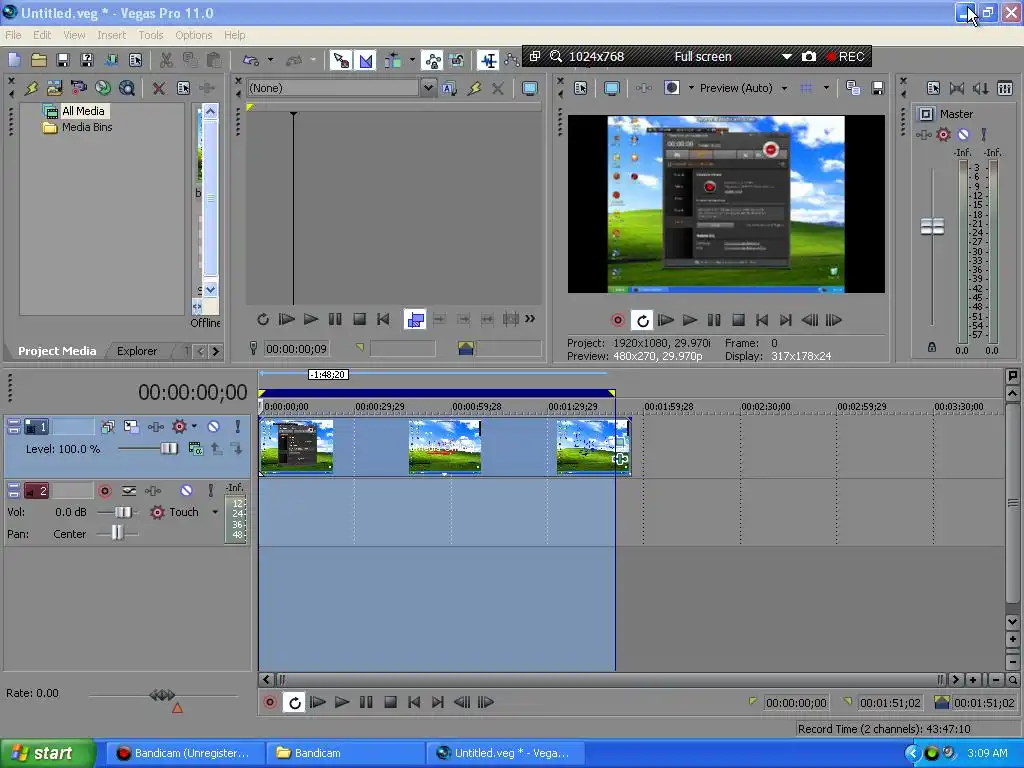Open the Insert menu
This screenshot has height=768, width=1024.
[x=112, y=35]
